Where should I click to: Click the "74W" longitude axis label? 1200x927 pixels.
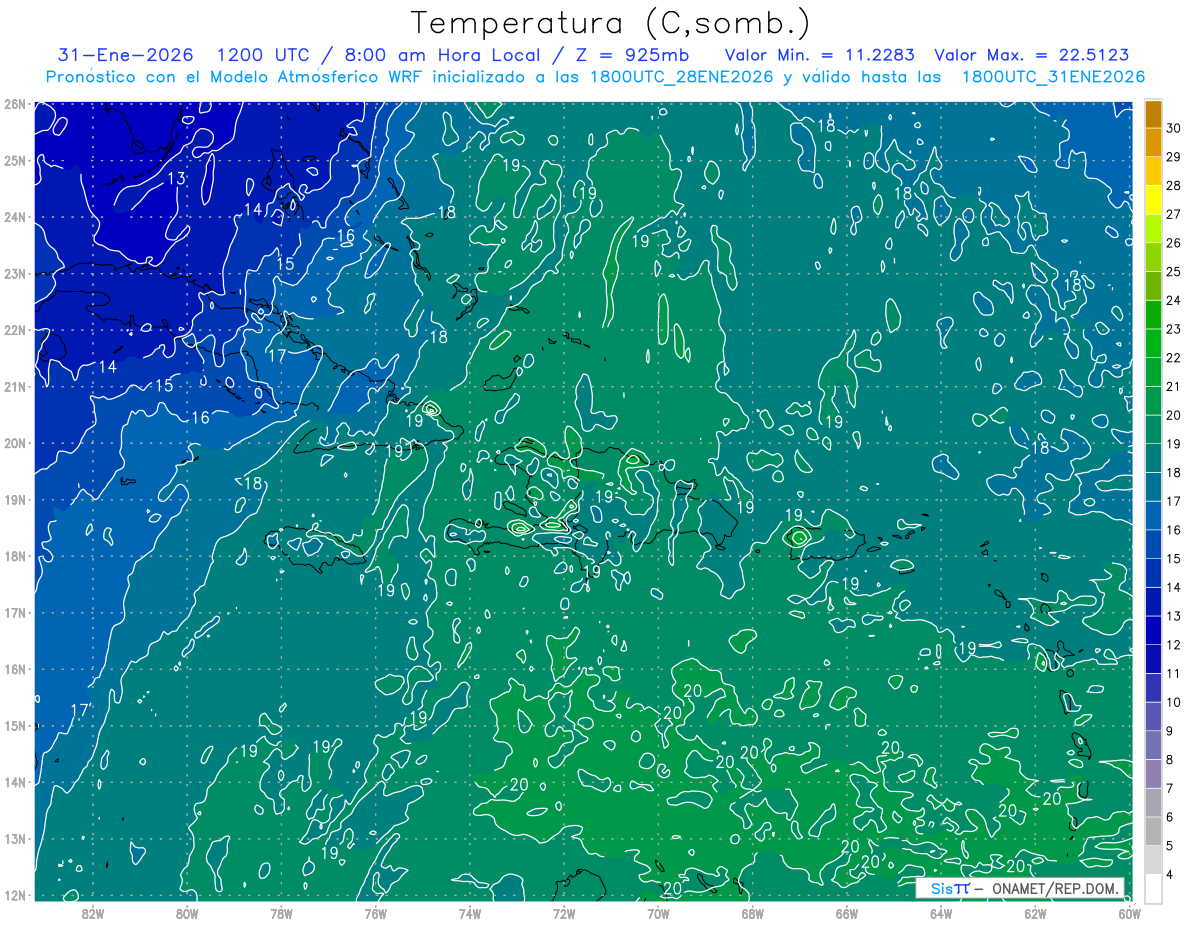click(x=470, y=912)
